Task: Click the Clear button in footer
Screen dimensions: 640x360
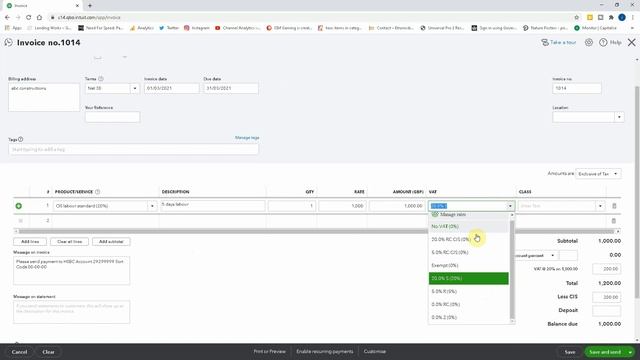Action: tap(48, 352)
